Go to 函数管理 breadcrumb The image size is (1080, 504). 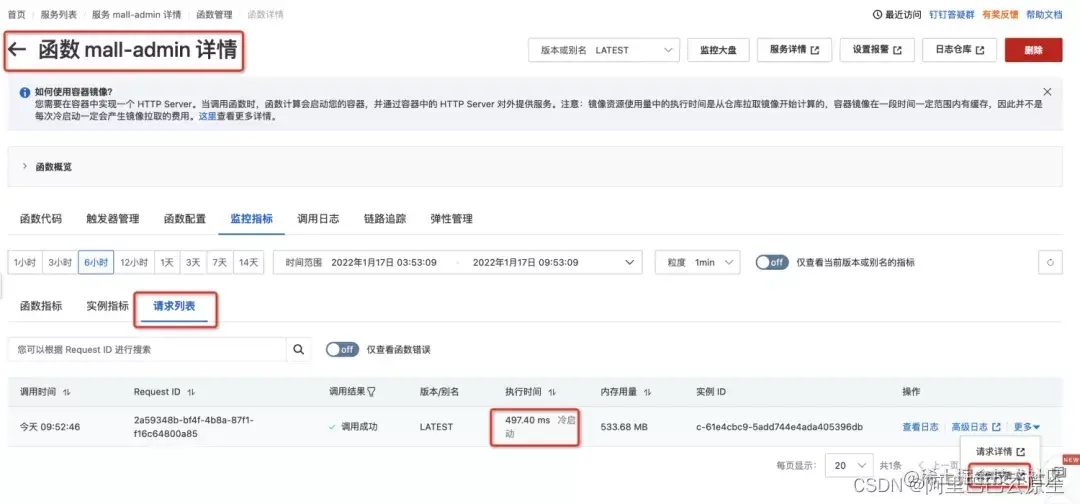pos(214,14)
